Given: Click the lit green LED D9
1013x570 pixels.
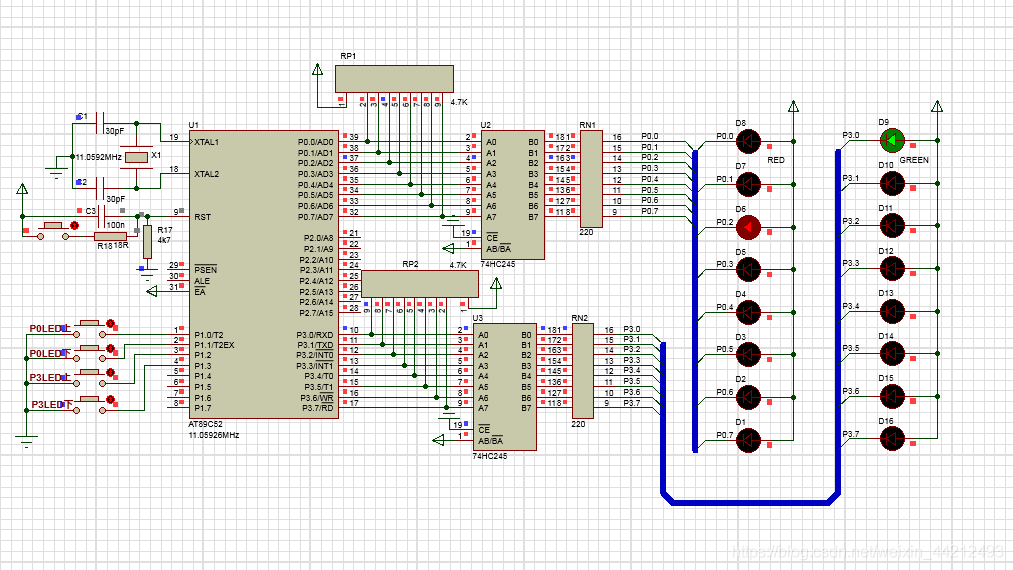Looking at the screenshot, I should click(x=892, y=140).
